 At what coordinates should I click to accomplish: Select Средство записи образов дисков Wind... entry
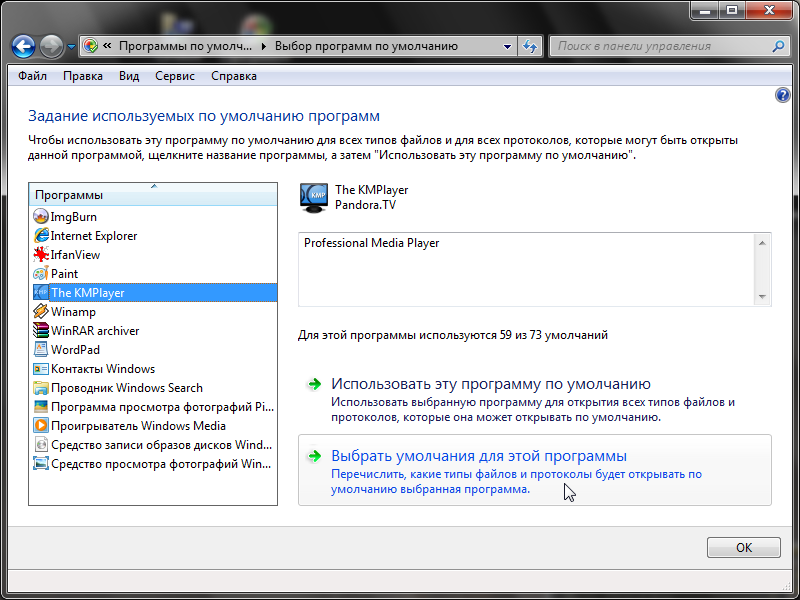(x=153, y=444)
